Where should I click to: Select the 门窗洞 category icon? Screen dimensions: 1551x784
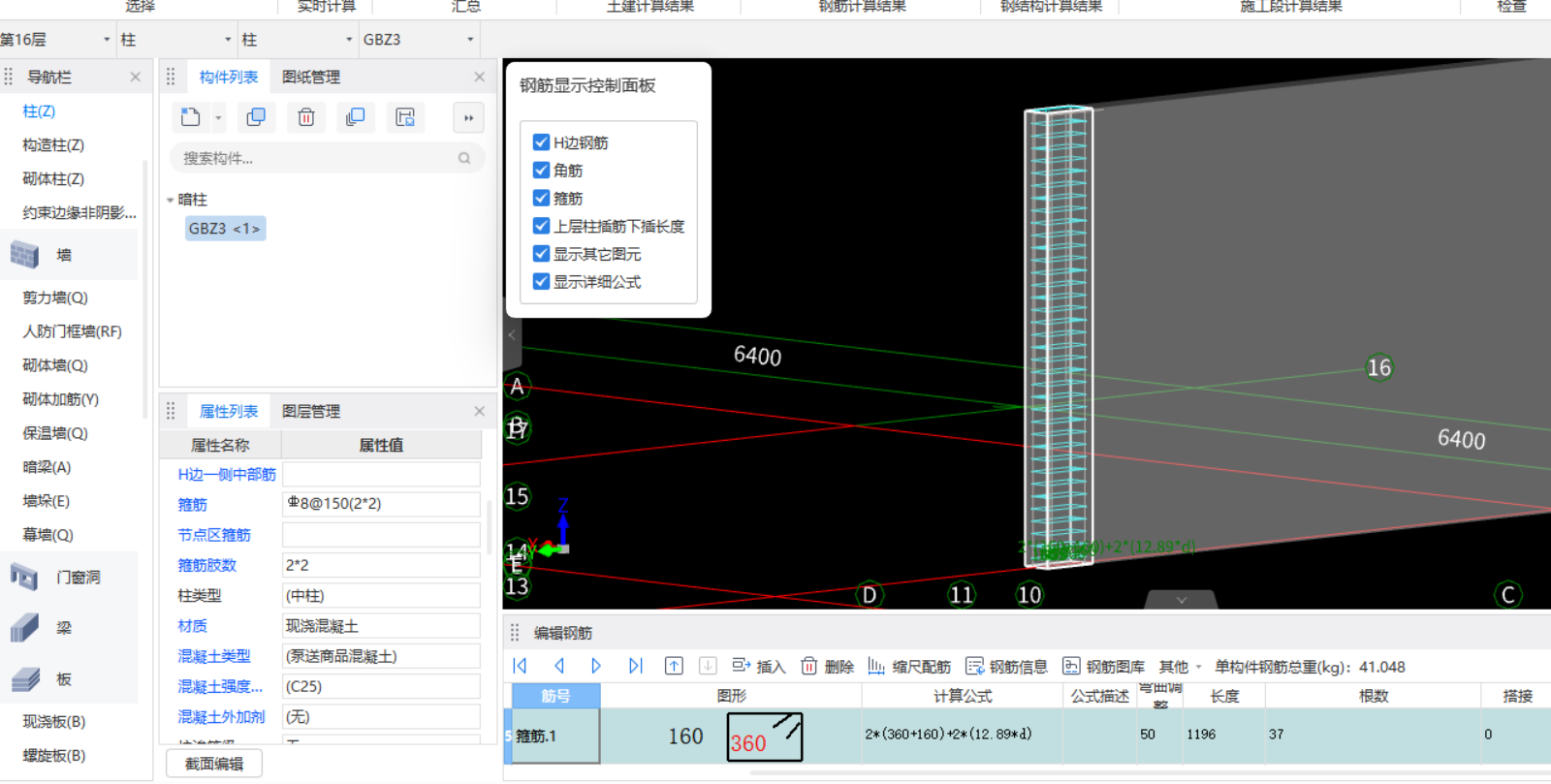point(24,577)
